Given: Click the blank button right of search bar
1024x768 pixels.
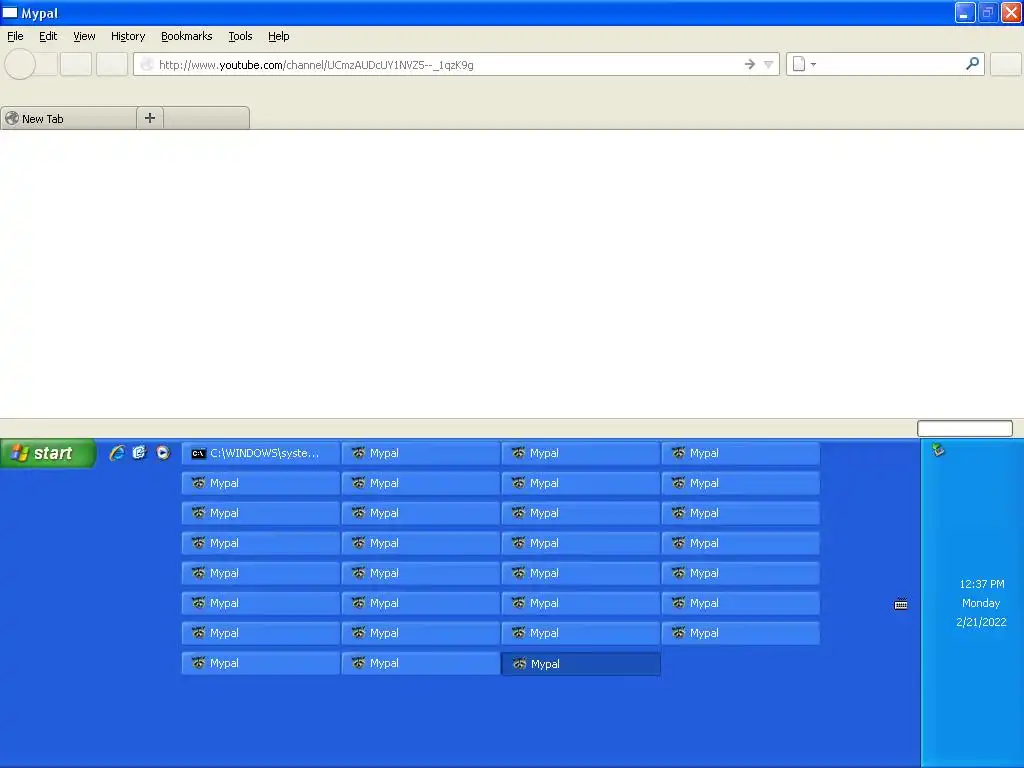Looking at the screenshot, I should [1006, 64].
